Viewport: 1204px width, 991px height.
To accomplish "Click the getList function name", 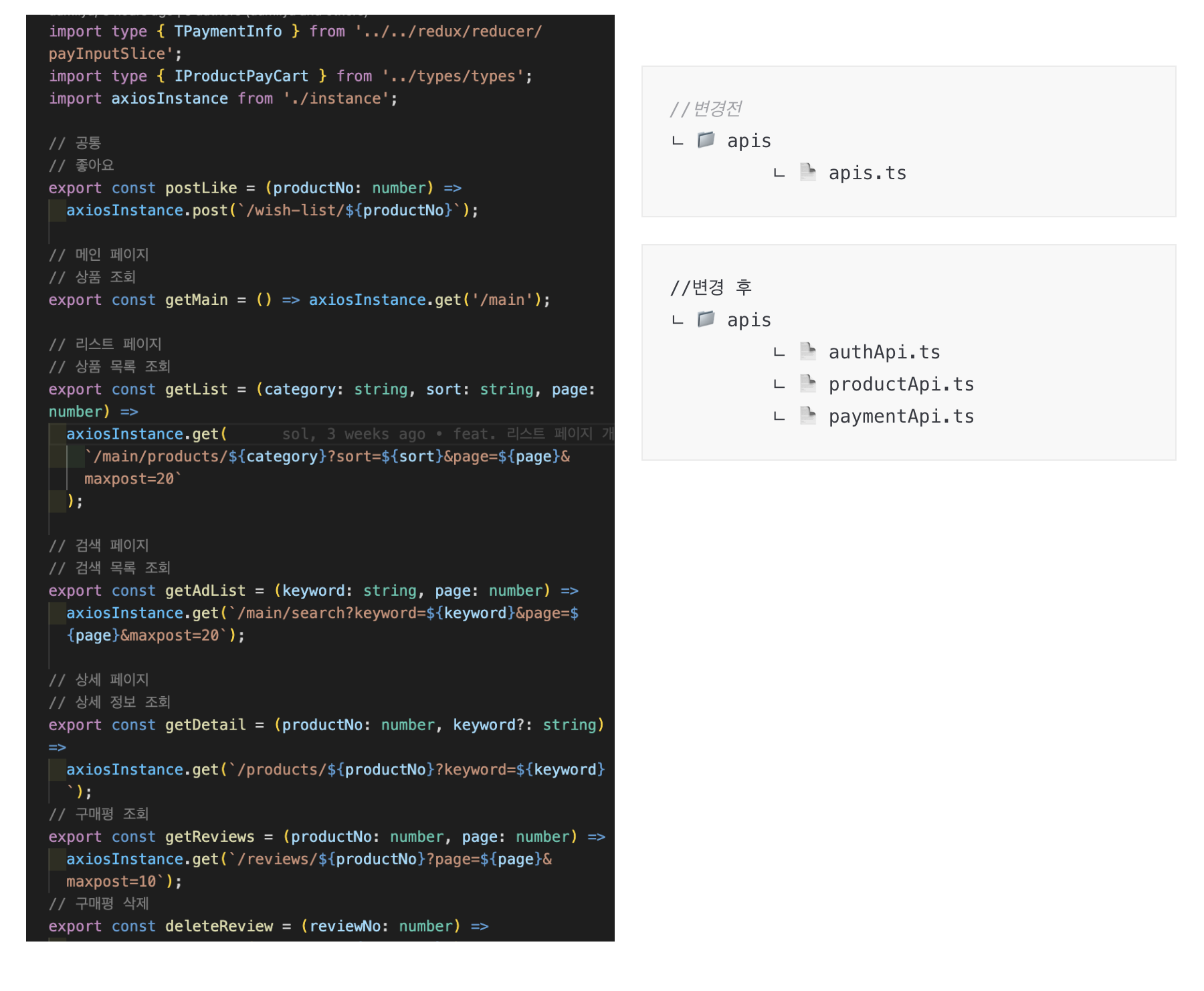I will coord(196,389).
